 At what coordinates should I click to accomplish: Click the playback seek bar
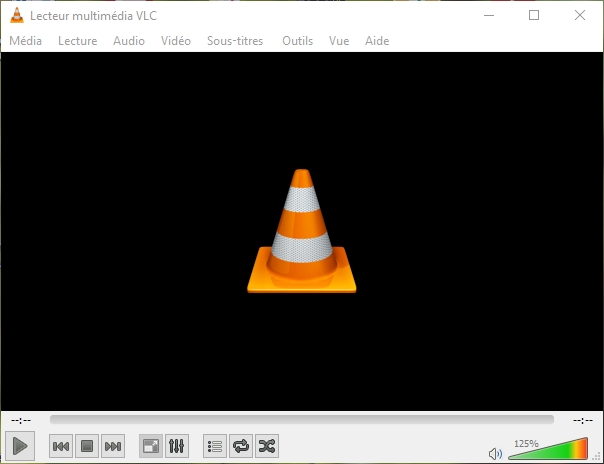301,420
